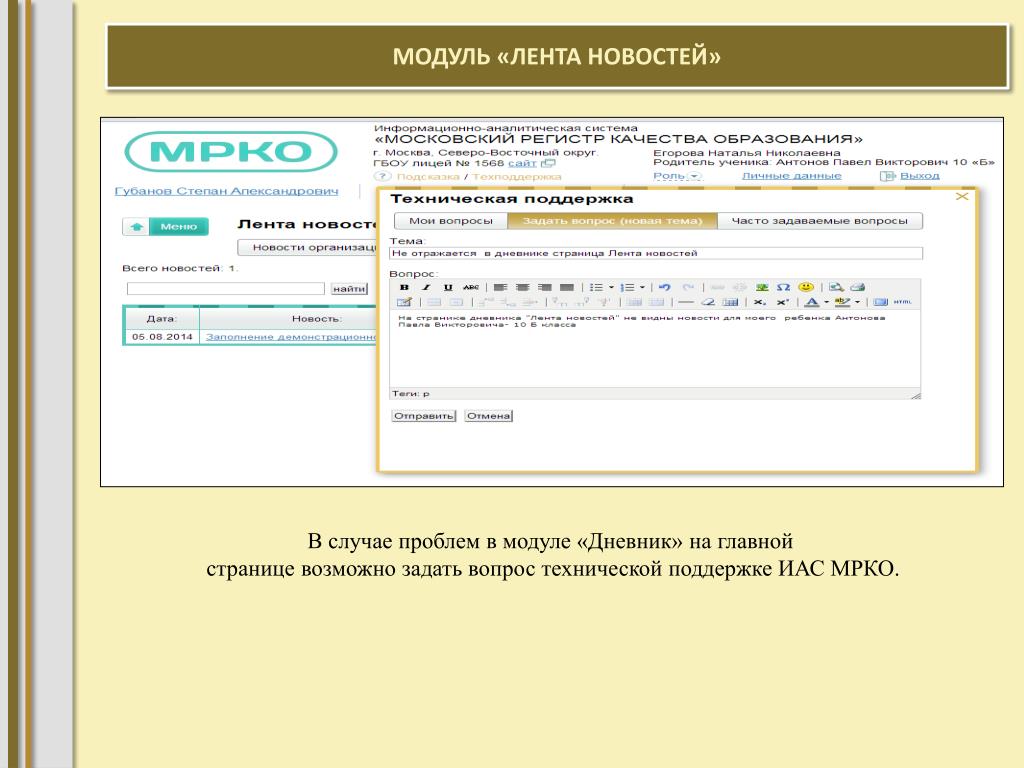Open Губанов Степан Александрович link

point(227,191)
